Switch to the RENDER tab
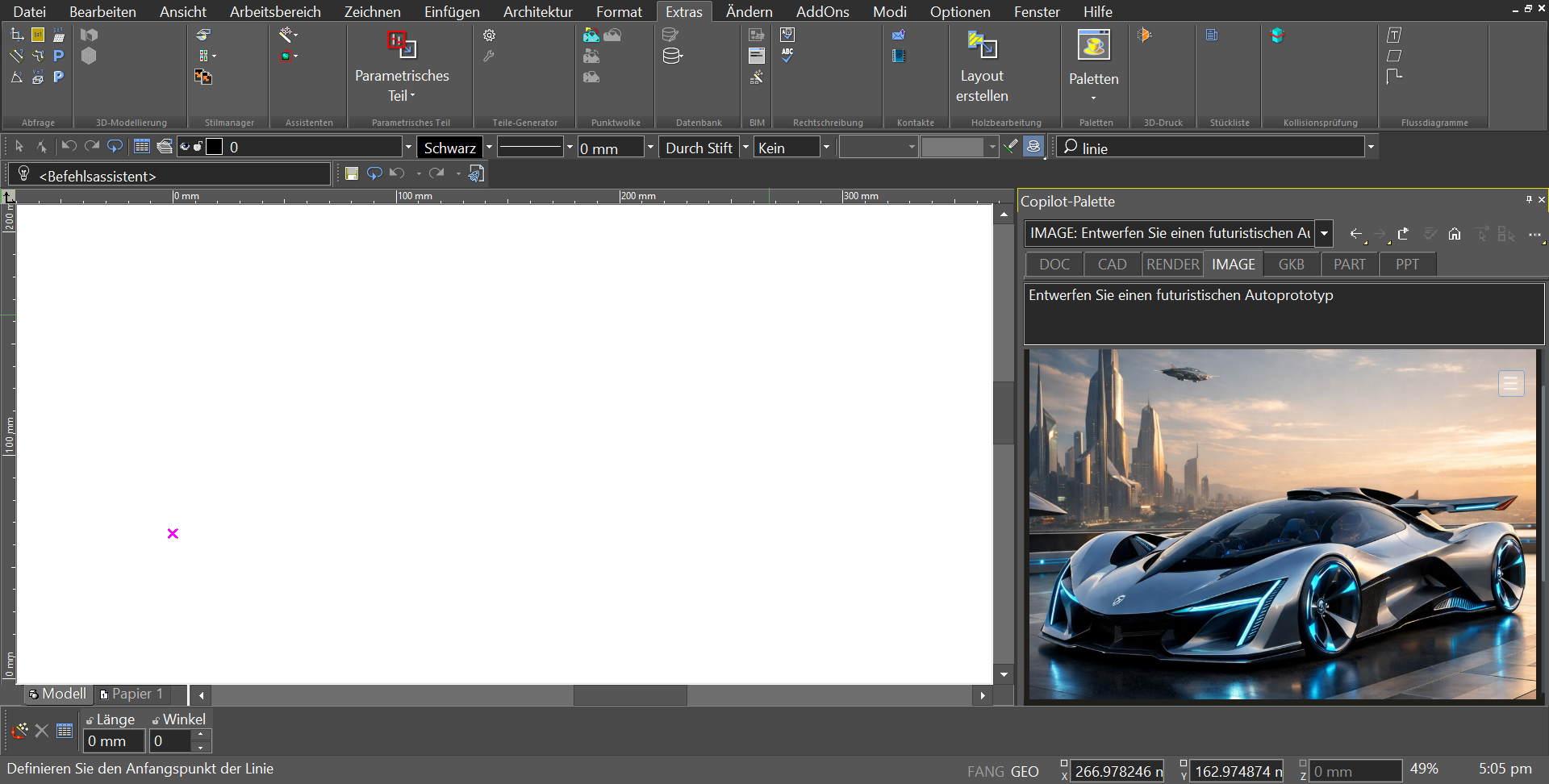Viewport: 1549px width, 784px height. 1172,265
